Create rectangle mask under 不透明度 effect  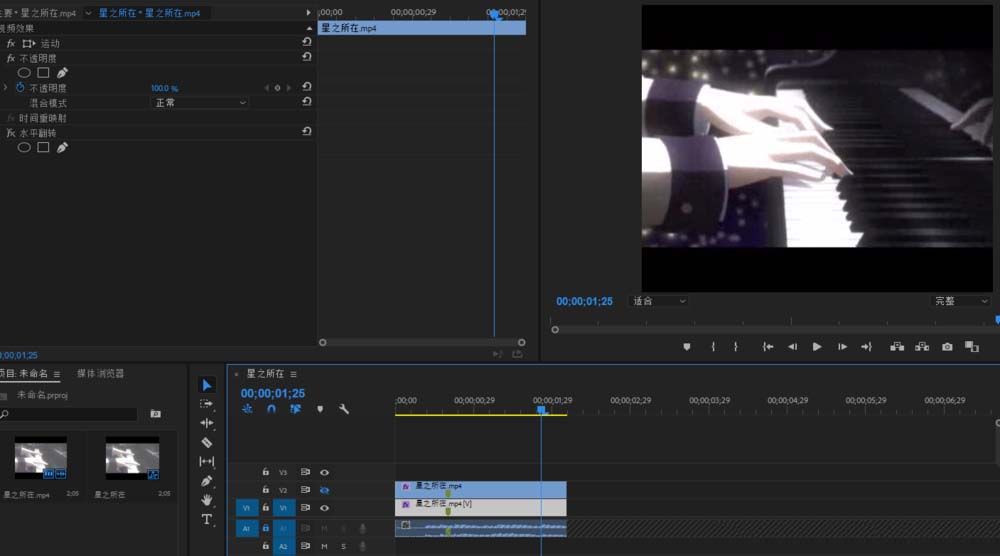tap(43, 73)
